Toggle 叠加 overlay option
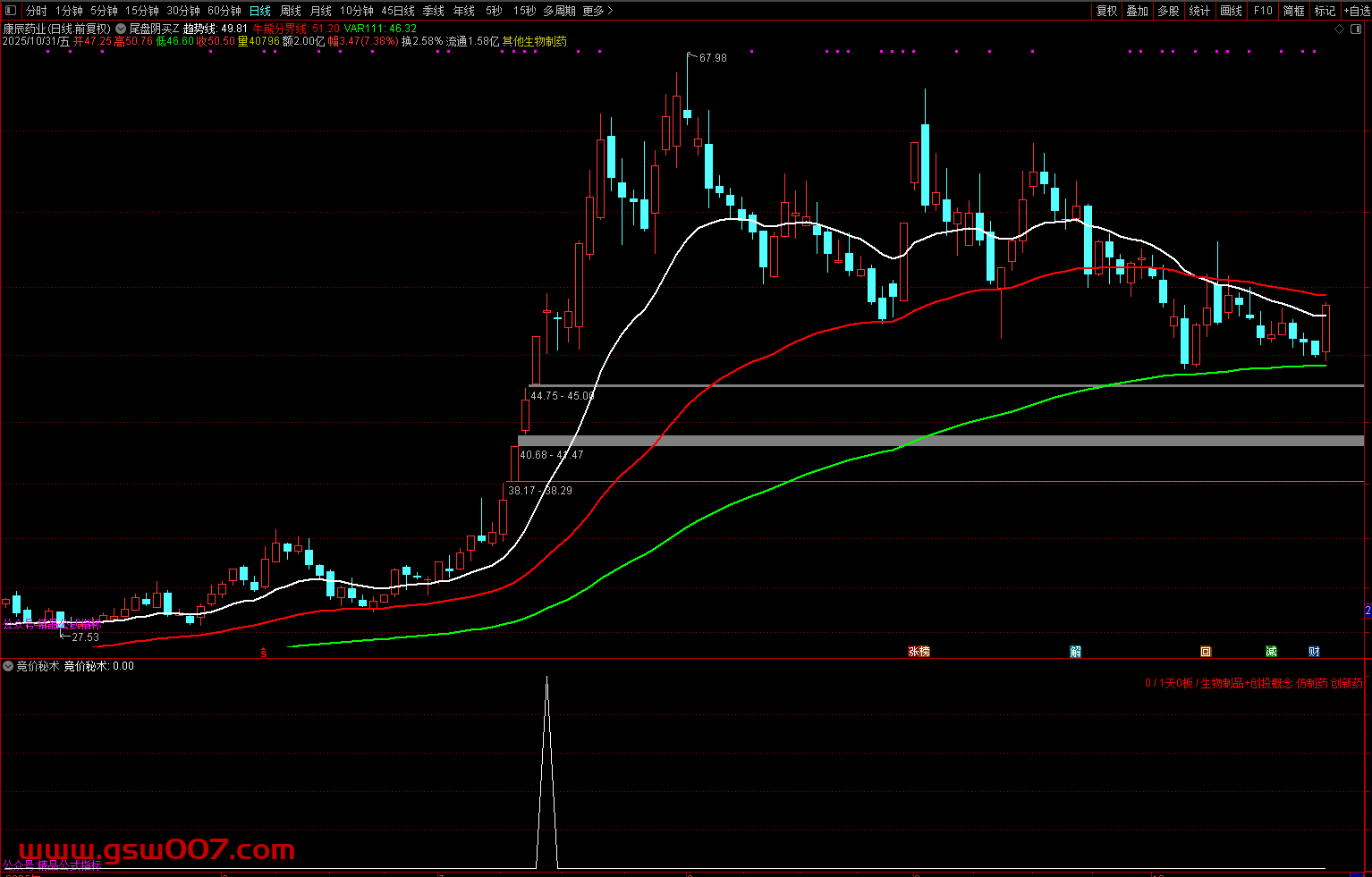This screenshot has width=1372, height=877. [1137, 11]
